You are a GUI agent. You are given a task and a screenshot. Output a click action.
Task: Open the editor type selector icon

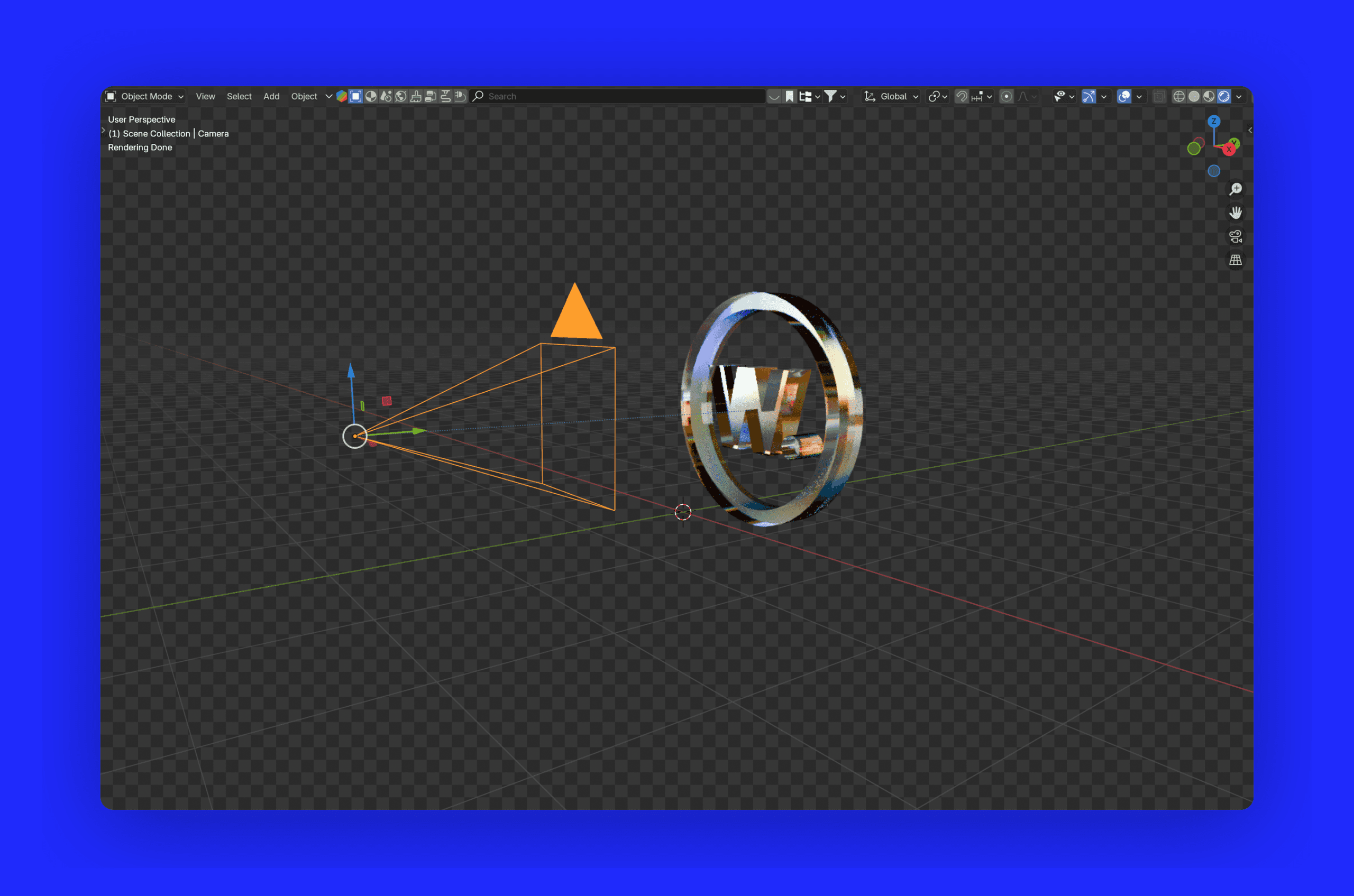click(x=111, y=97)
